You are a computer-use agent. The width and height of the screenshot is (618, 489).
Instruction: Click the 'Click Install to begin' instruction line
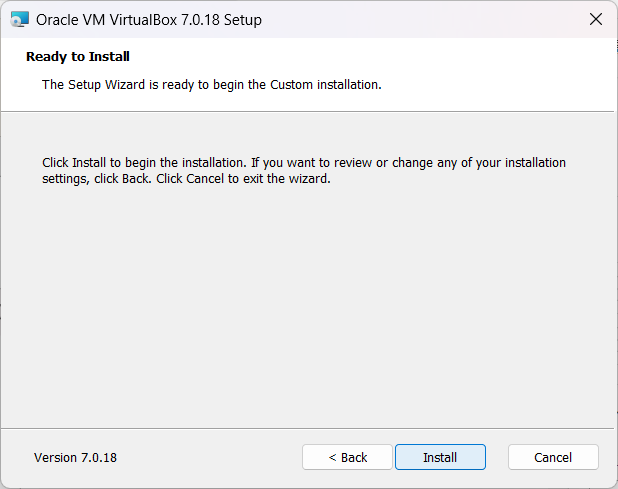tap(304, 163)
